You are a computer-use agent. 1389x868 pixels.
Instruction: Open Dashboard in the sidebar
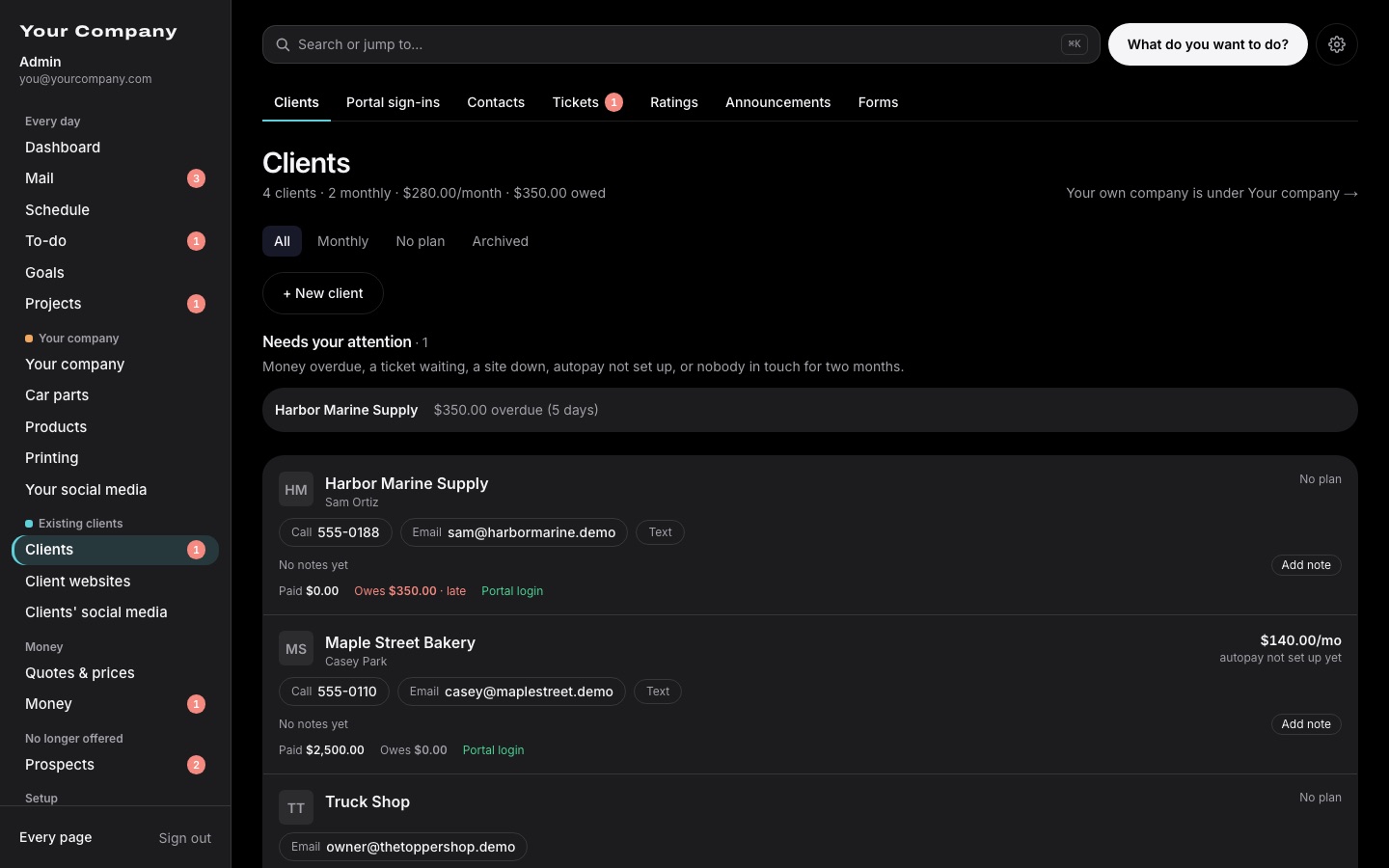115,148
